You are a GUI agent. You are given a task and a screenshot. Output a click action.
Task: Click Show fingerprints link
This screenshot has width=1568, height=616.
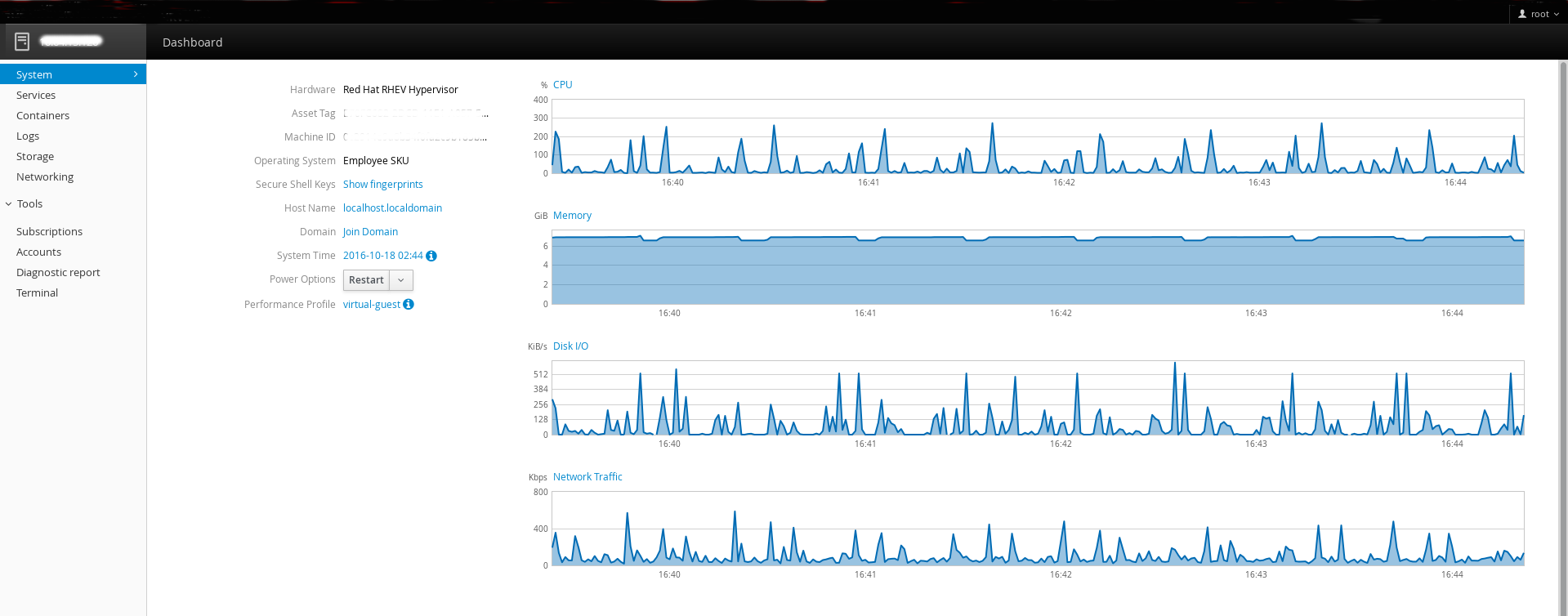(382, 185)
